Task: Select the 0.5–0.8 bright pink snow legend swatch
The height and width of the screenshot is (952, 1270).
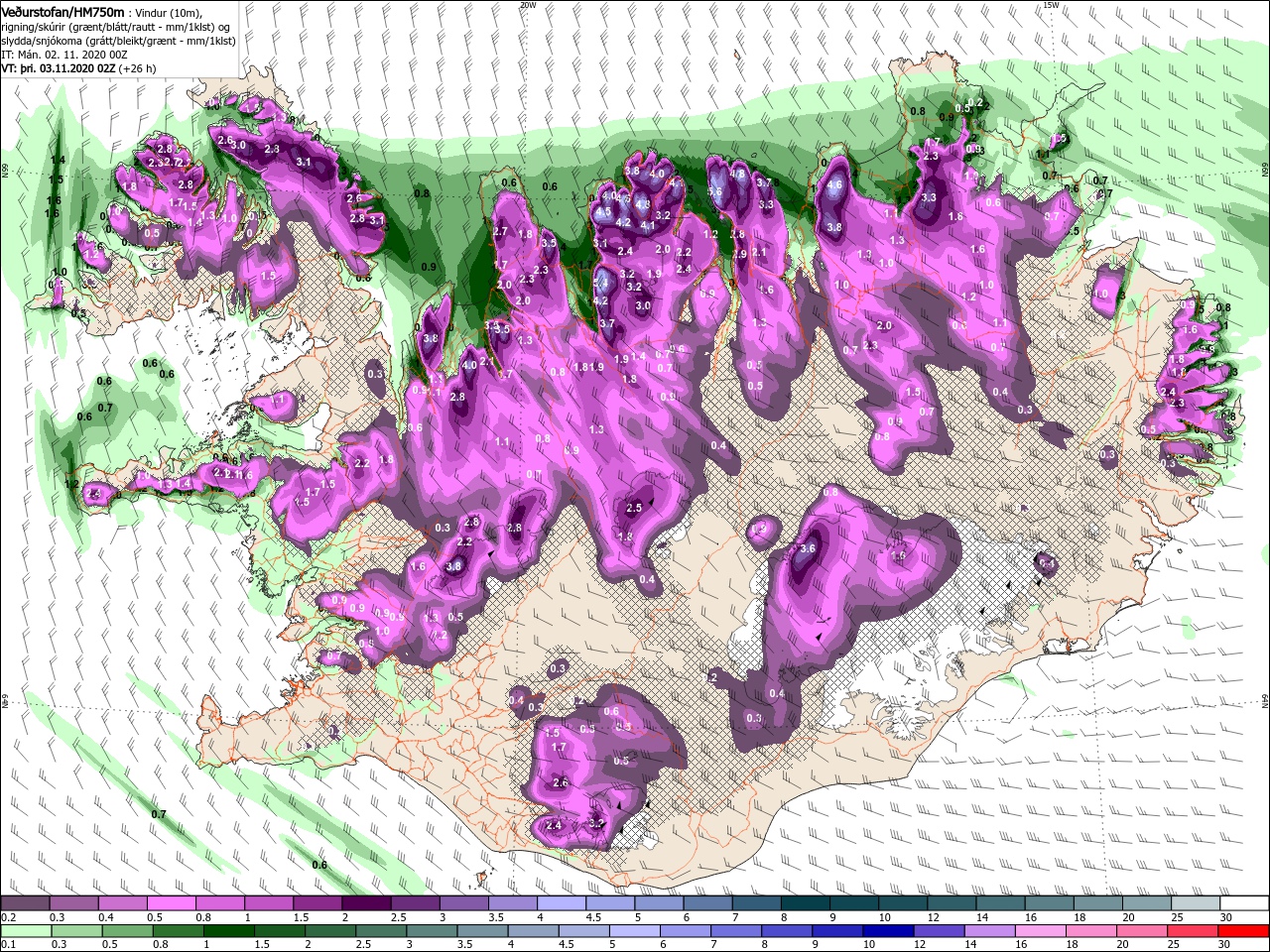Action: pyautogui.click(x=171, y=903)
